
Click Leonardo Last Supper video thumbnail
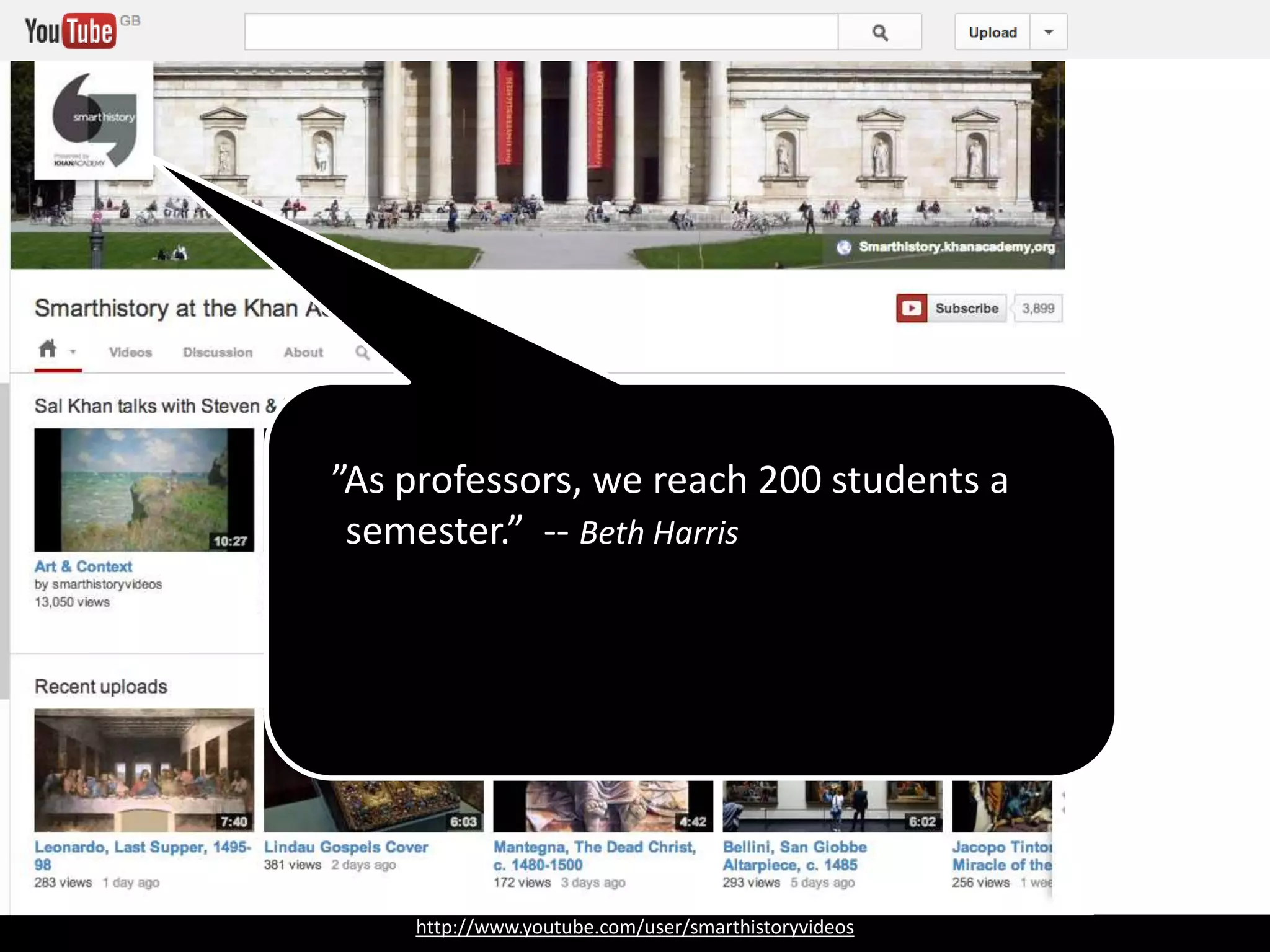pyautogui.click(x=144, y=770)
